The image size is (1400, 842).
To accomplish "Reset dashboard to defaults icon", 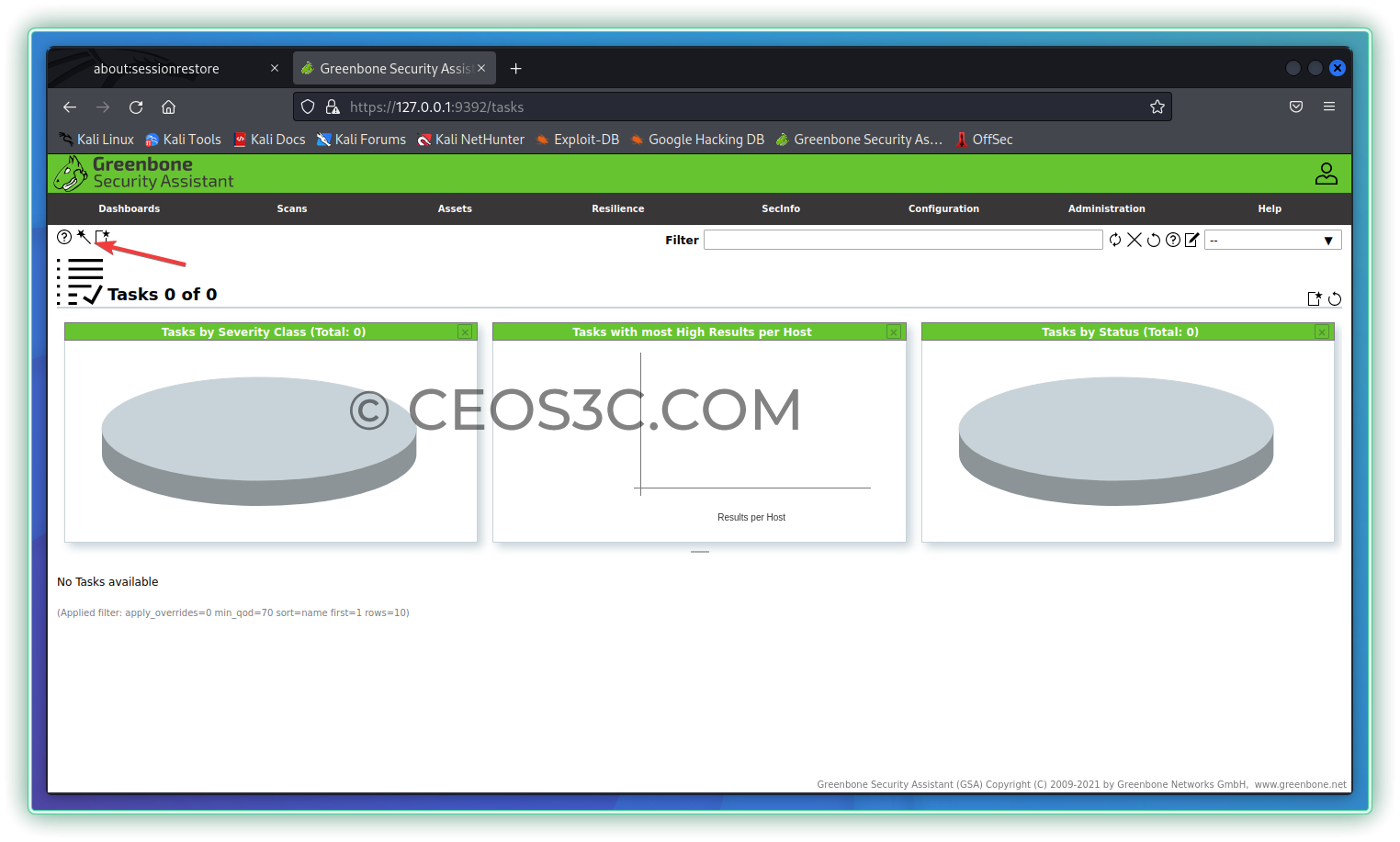I will [x=1335, y=298].
